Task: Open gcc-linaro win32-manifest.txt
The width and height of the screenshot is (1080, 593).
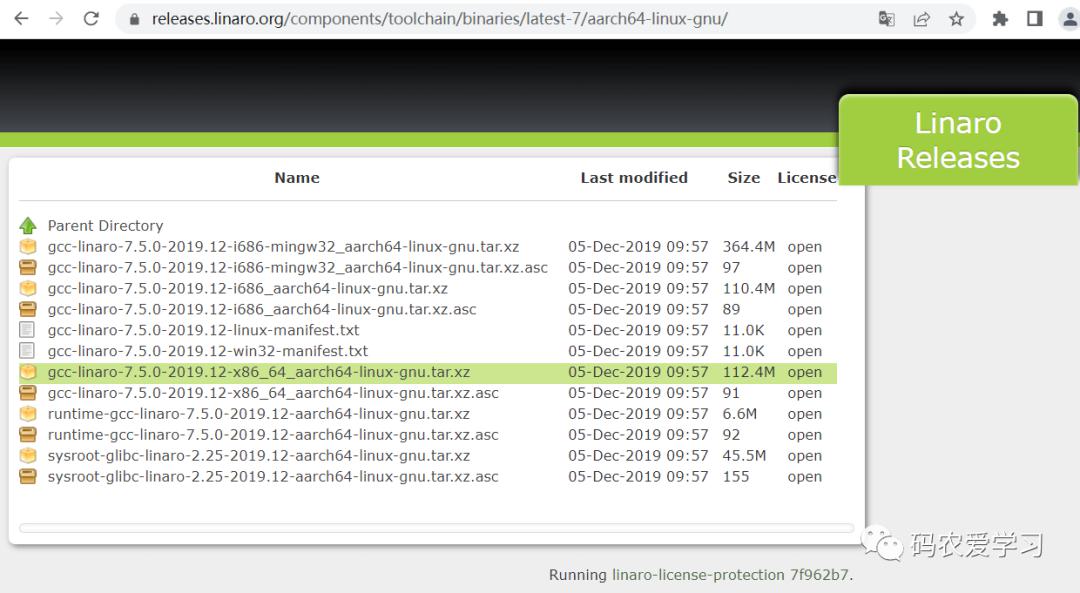Action: pyautogui.click(x=207, y=351)
